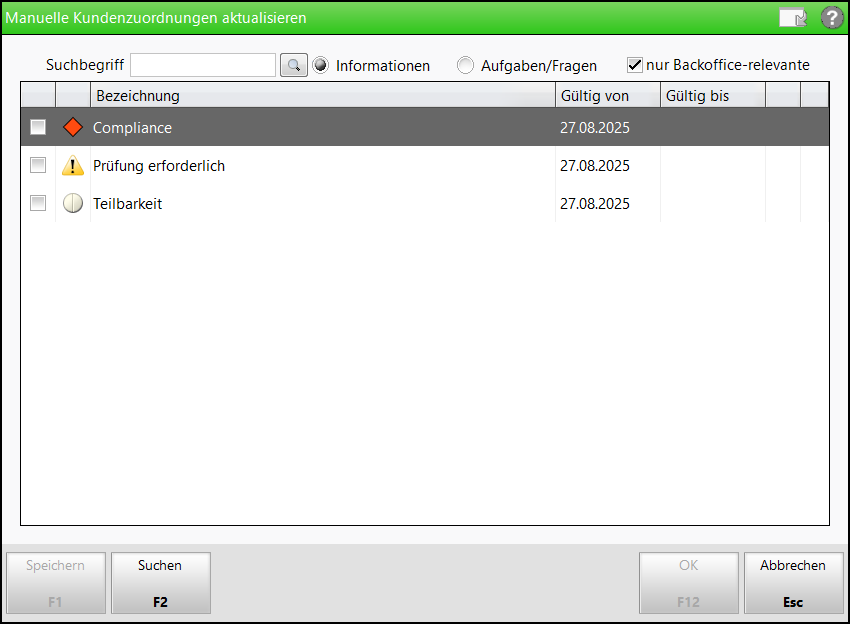
Task: Click the Gültig bis column header
Action: tap(712, 96)
